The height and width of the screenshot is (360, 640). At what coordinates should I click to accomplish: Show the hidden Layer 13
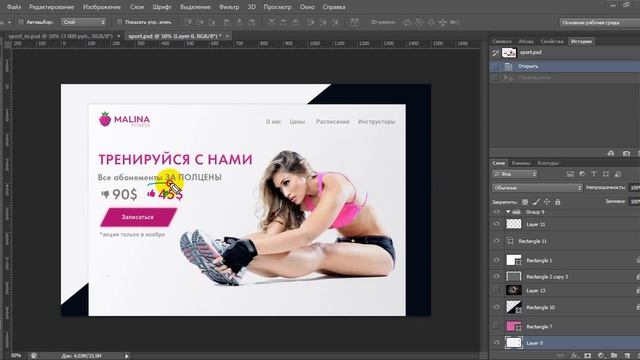(x=496, y=290)
